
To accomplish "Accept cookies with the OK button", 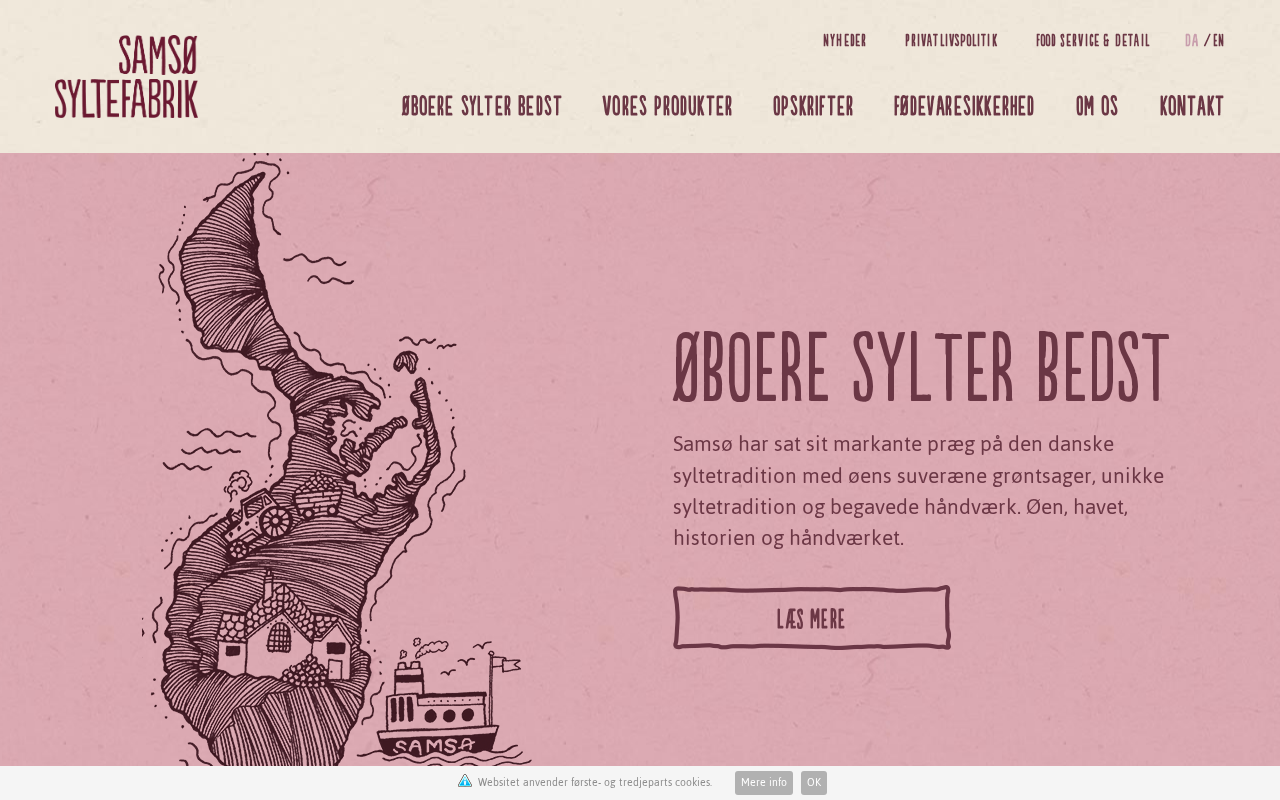I will pyautogui.click(x=814, y=783).
